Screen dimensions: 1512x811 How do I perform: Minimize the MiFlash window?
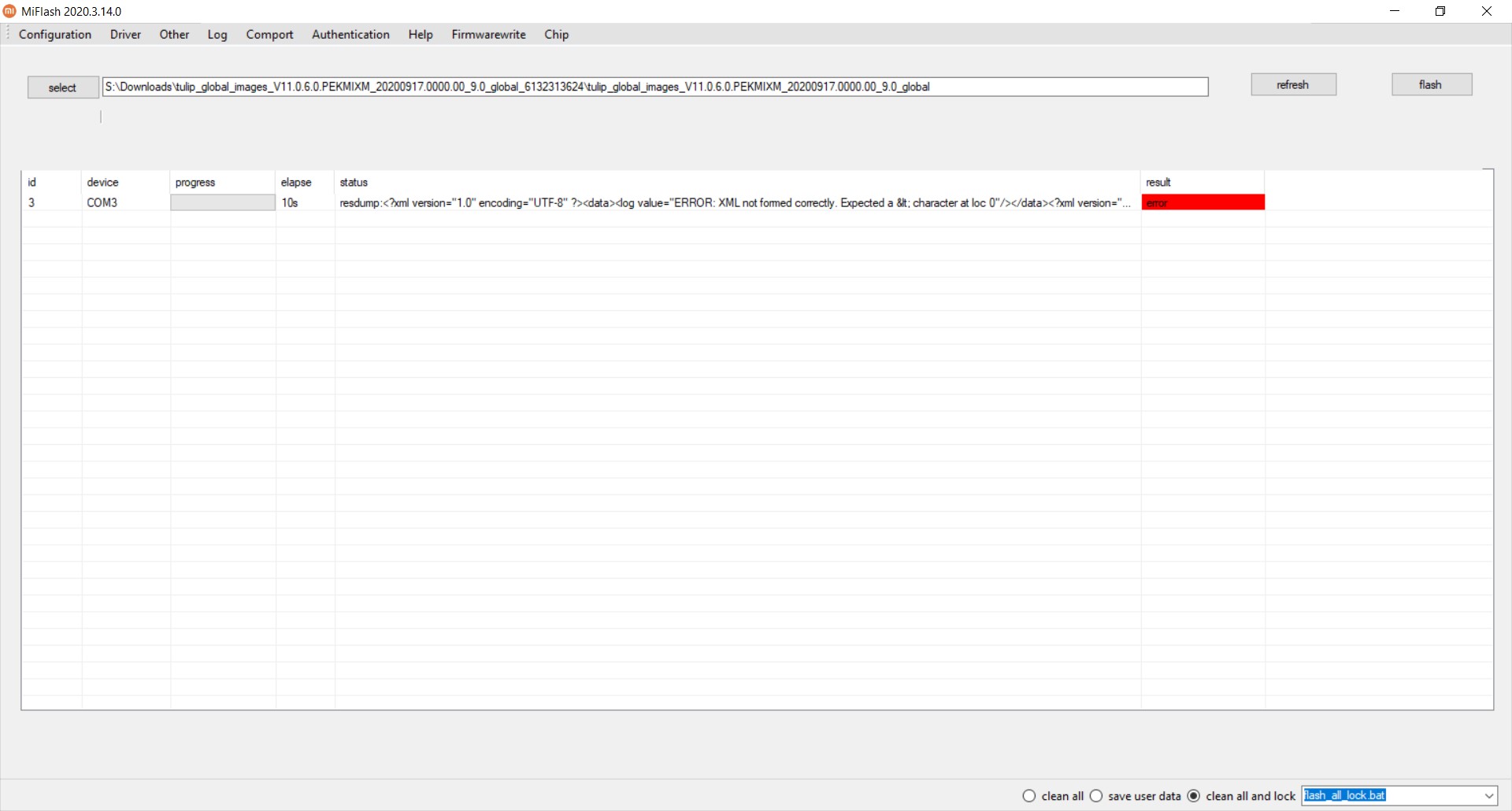(x=1395, y=11)
